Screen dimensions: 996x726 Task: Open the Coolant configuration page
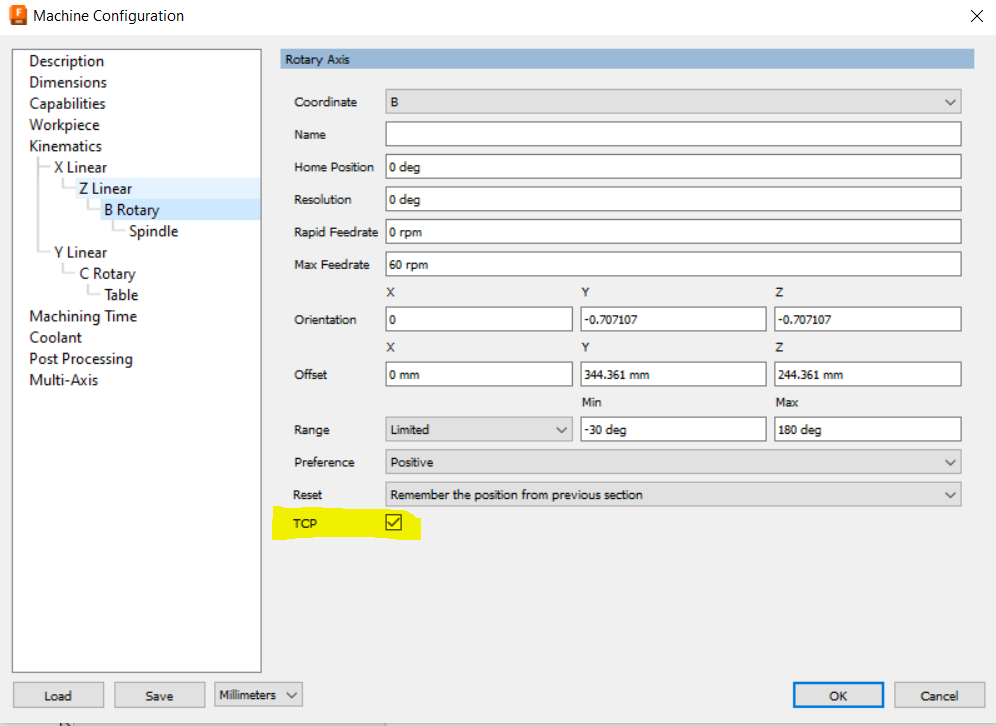53,337
